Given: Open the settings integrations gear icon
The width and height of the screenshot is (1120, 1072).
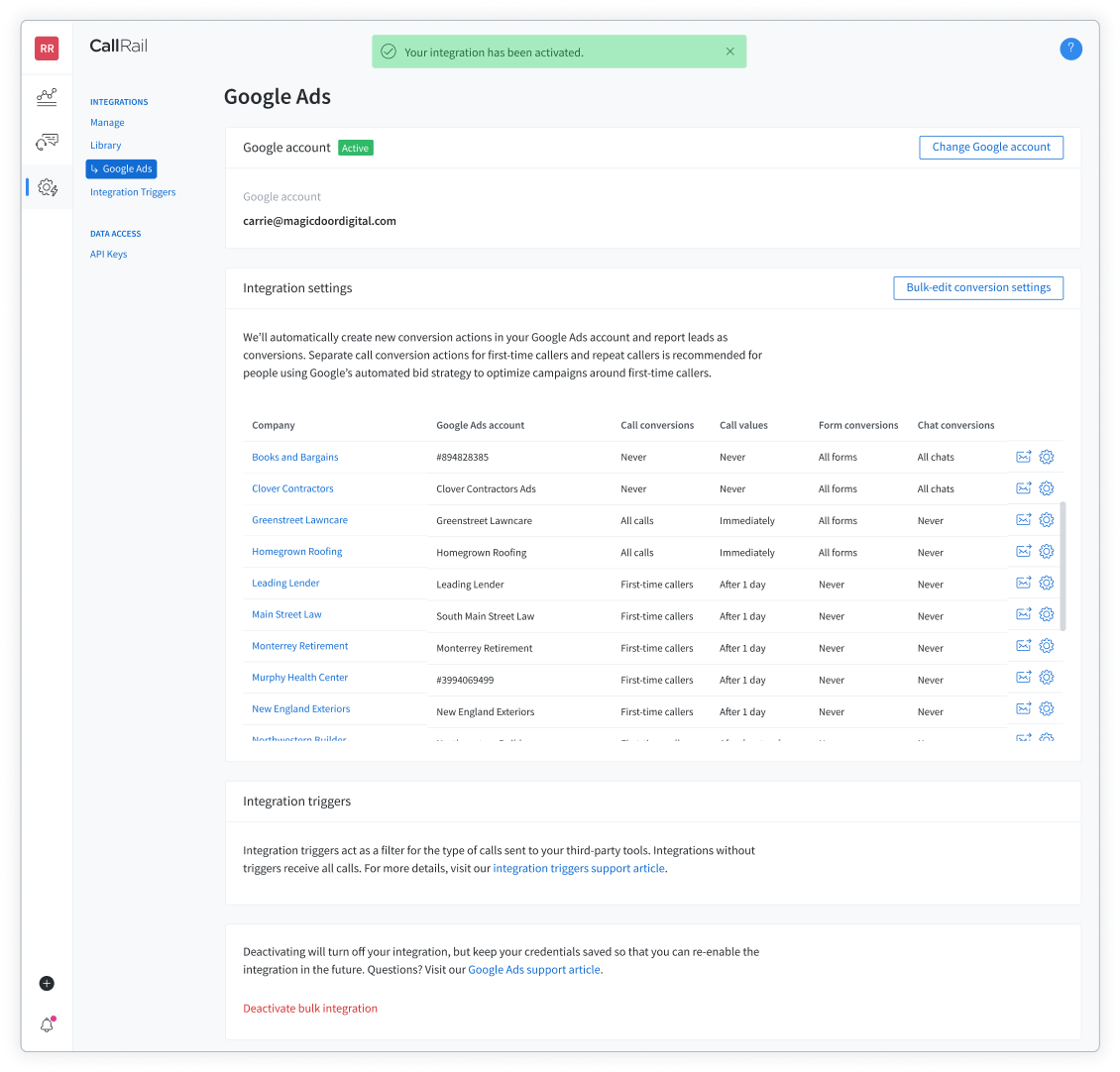Looking at the screenshot, I should (x=48, y=188).
